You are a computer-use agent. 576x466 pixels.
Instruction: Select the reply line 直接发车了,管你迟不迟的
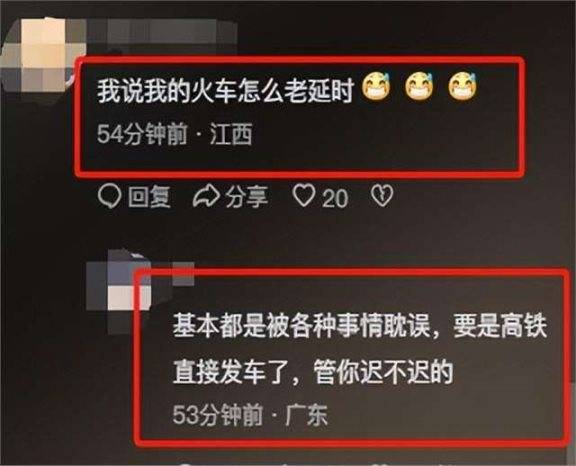313,372
